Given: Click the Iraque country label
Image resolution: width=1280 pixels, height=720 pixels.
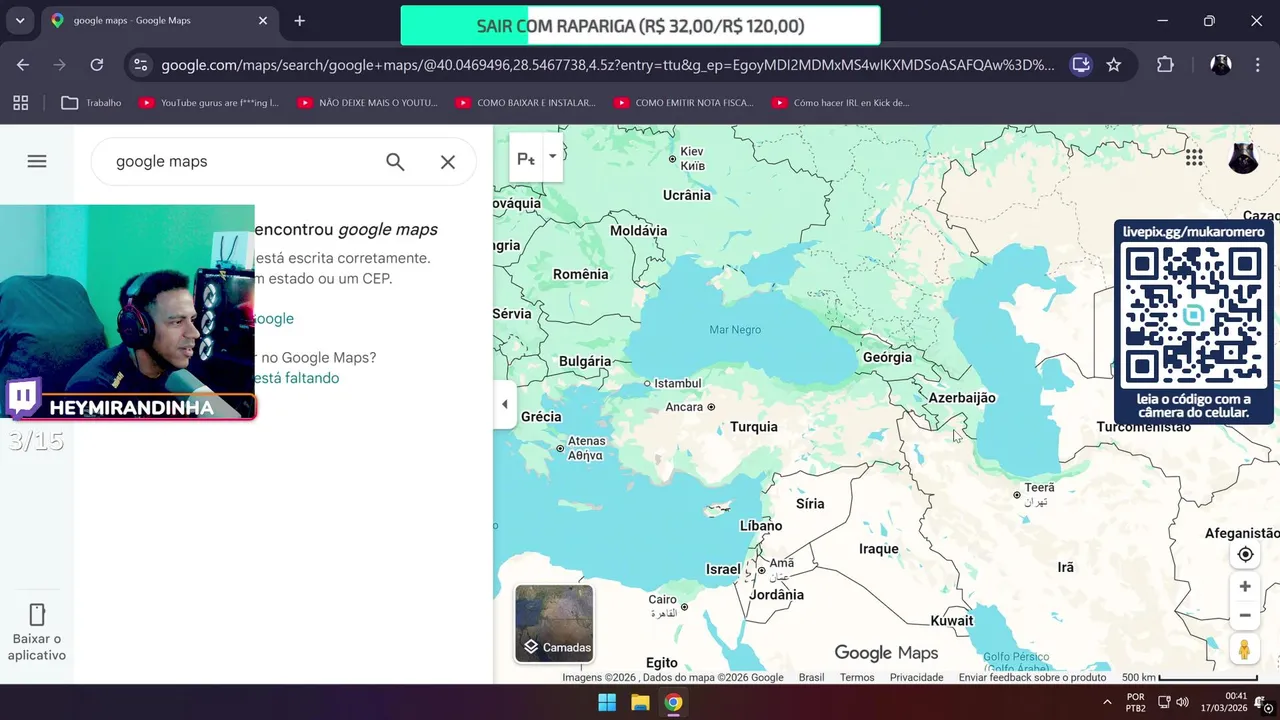Looking at the screenshot, I should pyautogui.click(x=879, y=549).
